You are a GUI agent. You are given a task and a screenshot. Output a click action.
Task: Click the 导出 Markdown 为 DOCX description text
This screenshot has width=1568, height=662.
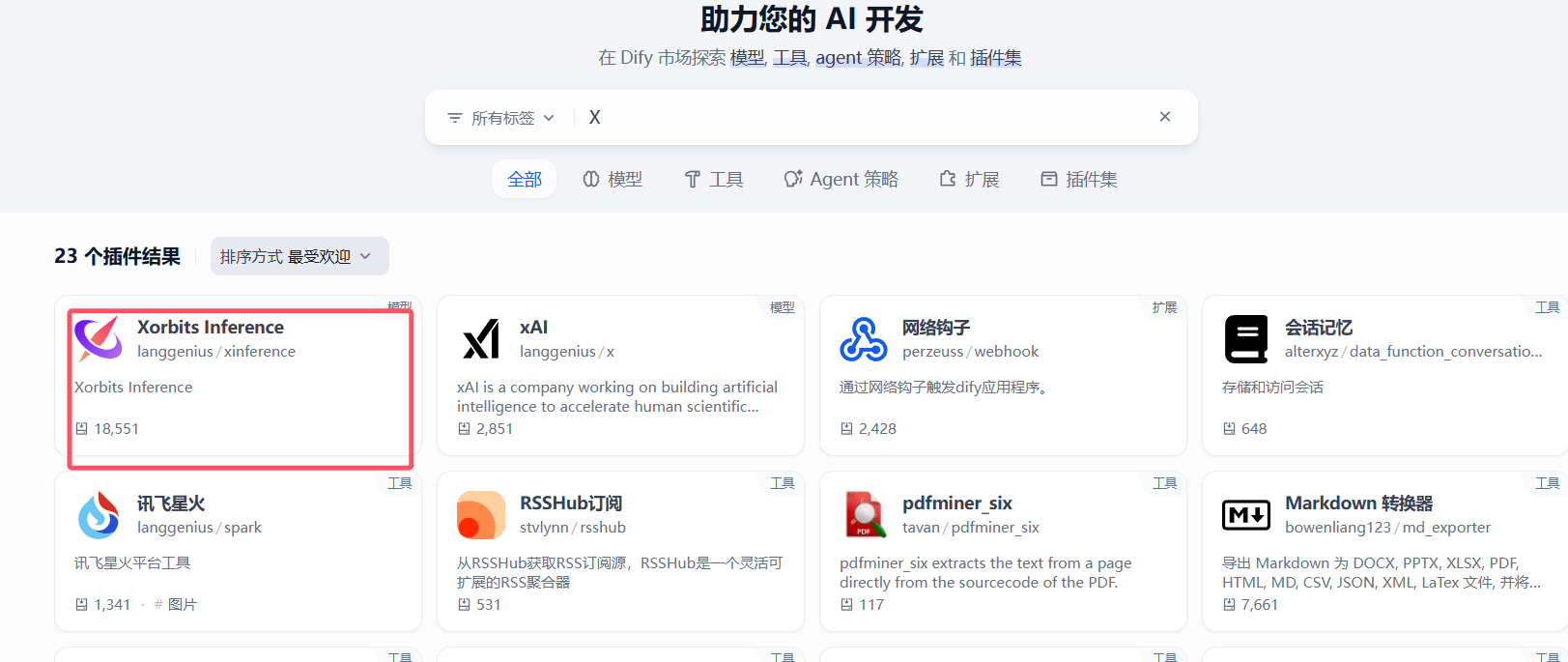point(1381,573)
